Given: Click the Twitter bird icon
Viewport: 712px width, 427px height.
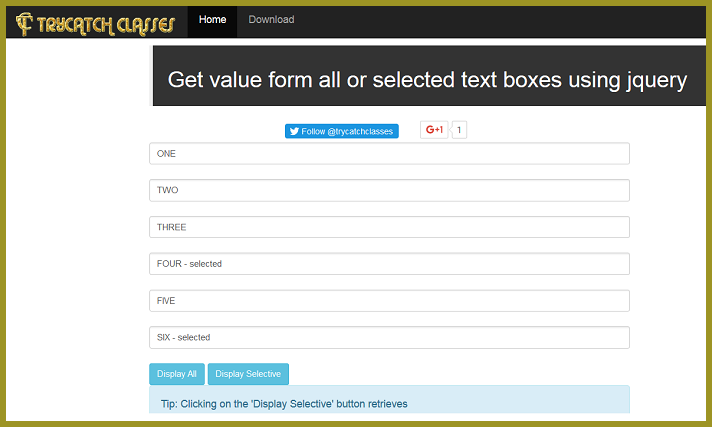Looking at the screenshot, I should click(294, 131).
